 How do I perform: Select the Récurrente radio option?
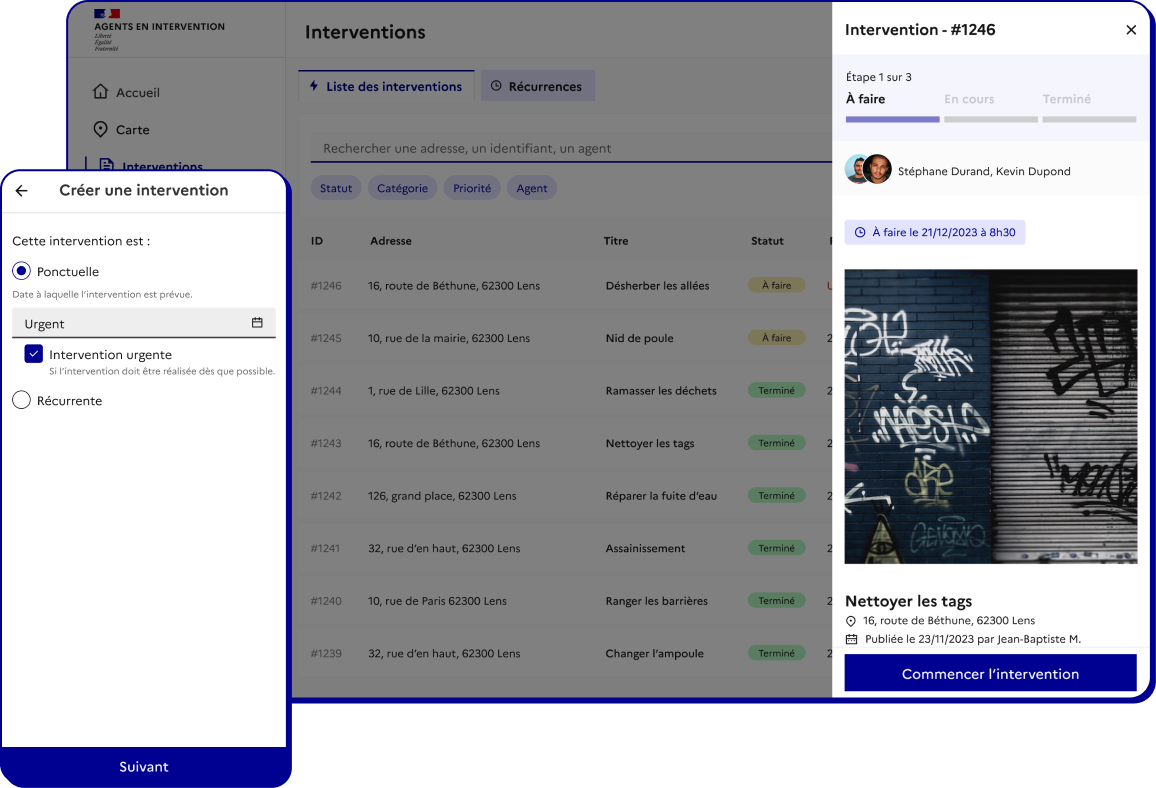point(21,400)
